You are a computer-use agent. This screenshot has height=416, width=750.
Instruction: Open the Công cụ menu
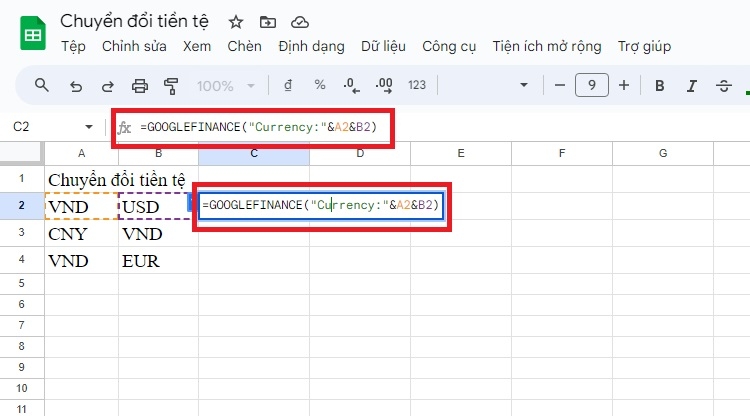click(449, 46)
